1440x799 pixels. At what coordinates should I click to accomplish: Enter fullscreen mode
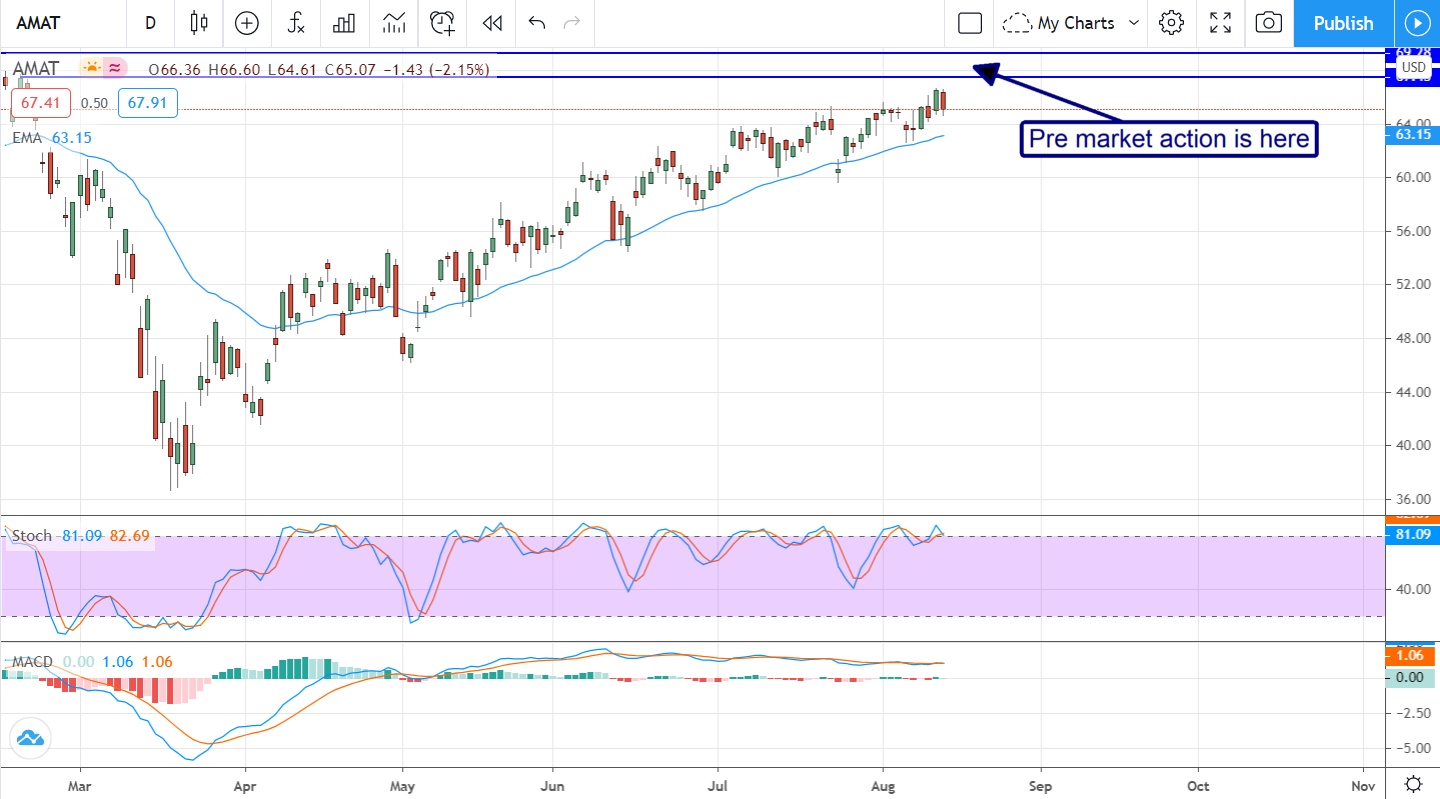tap(1220, 23)
